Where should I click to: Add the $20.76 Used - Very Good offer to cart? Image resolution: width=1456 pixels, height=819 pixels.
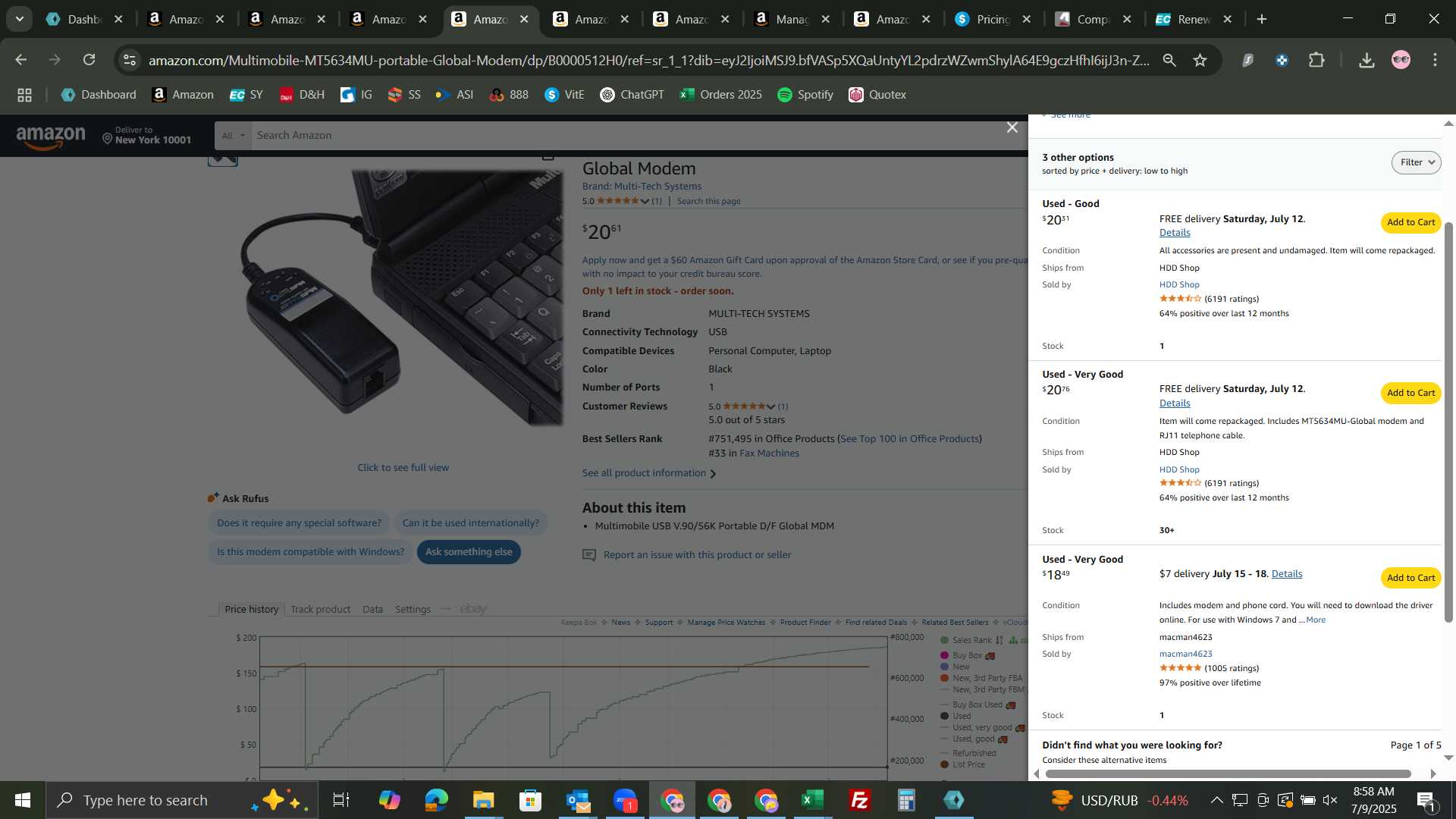1410,393
